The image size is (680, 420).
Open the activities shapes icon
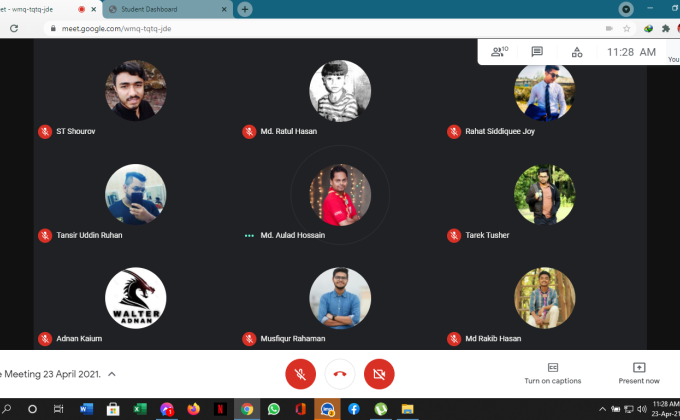click(x=577, y=52)
